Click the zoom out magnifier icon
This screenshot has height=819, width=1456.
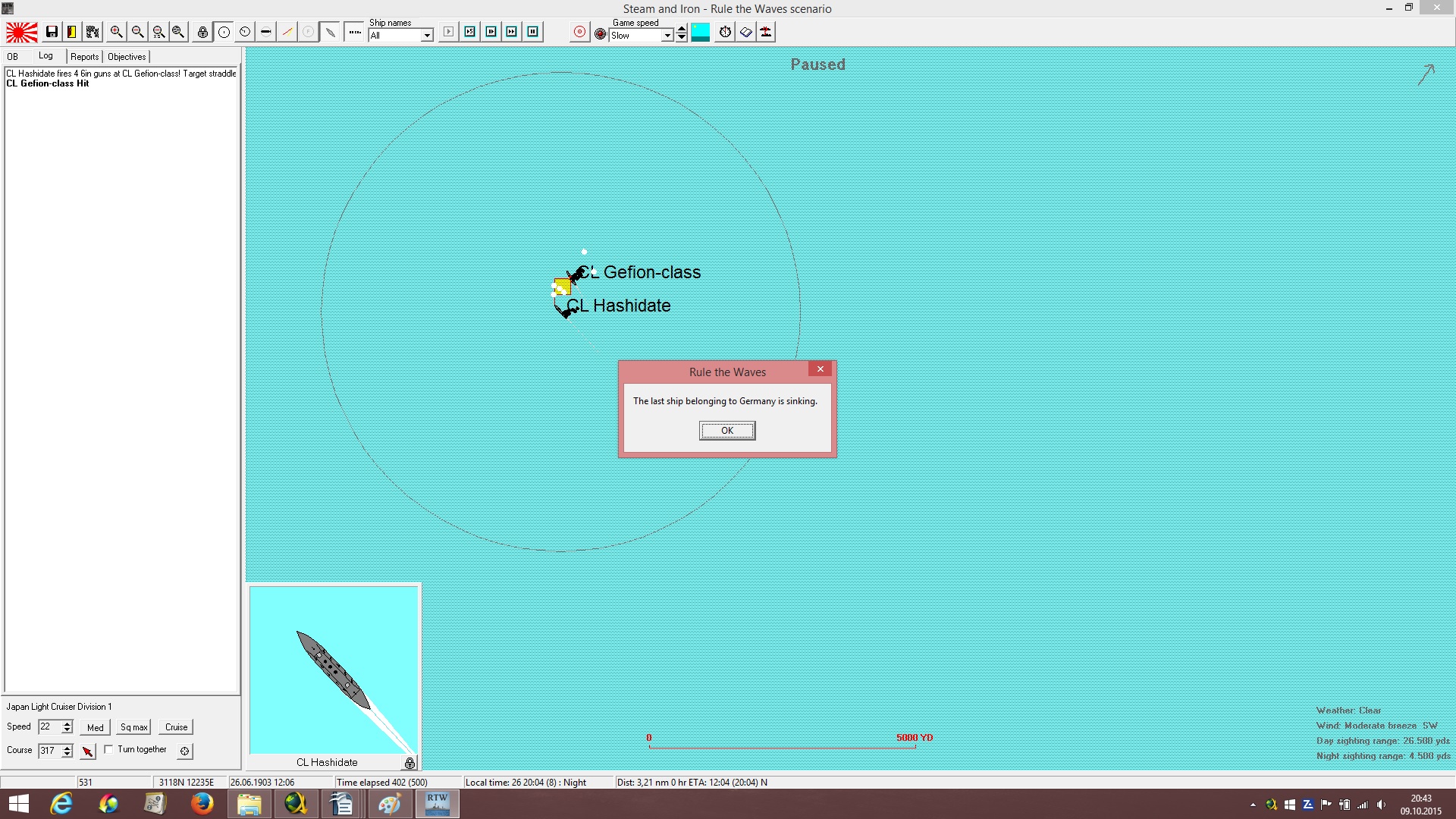(x=137, y=32)
